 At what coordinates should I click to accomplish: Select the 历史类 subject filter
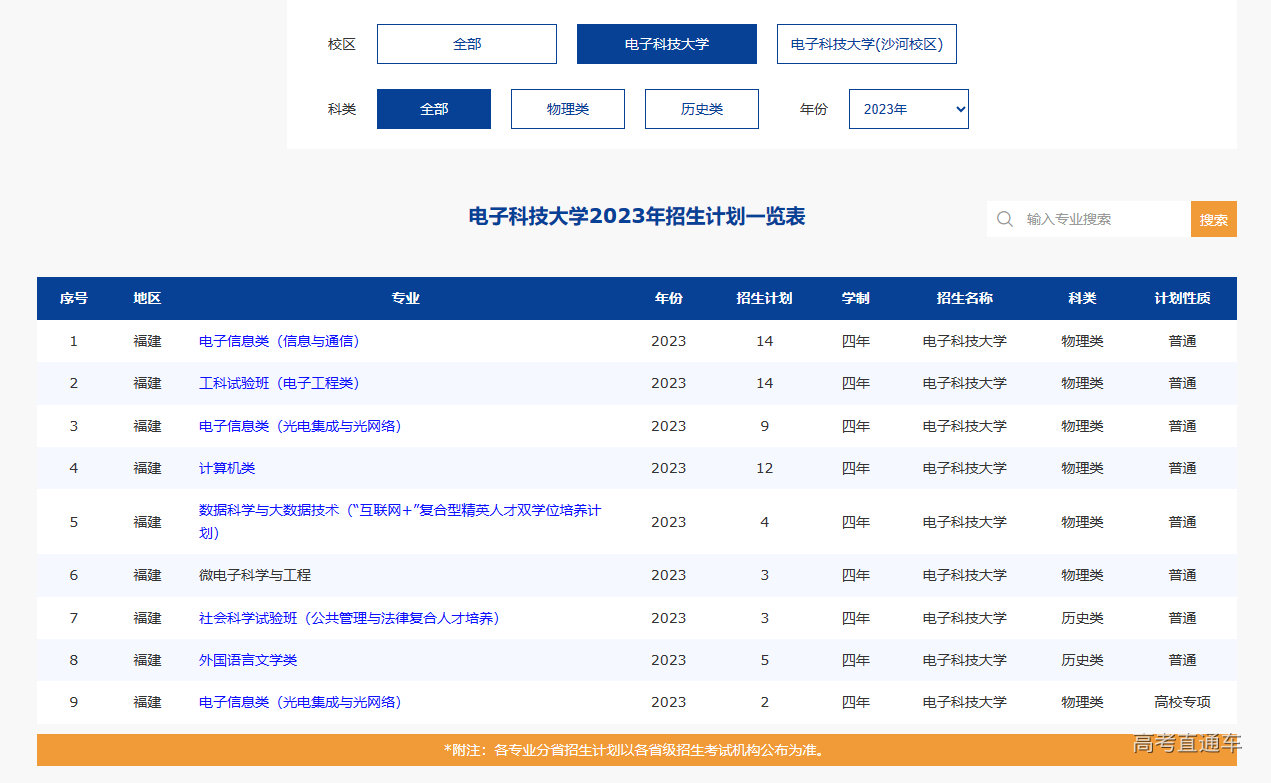[x=701, y=108]
